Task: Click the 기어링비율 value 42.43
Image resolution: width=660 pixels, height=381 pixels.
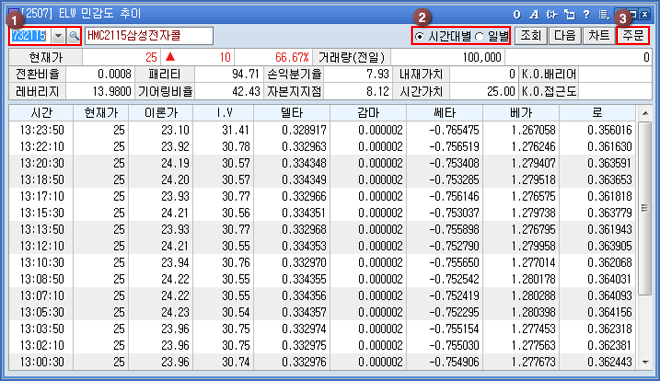Action: pos(246,91)
